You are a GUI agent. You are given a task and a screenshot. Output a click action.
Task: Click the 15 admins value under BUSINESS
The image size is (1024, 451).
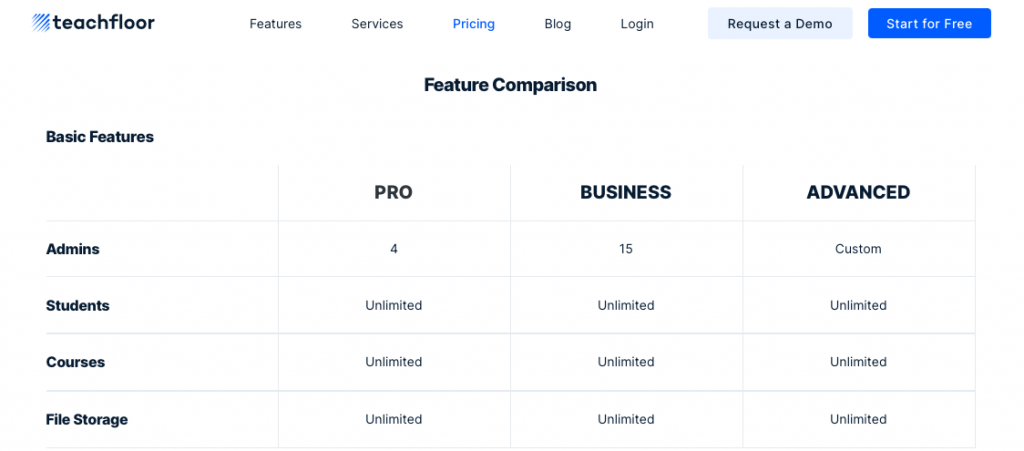(626, 249)
